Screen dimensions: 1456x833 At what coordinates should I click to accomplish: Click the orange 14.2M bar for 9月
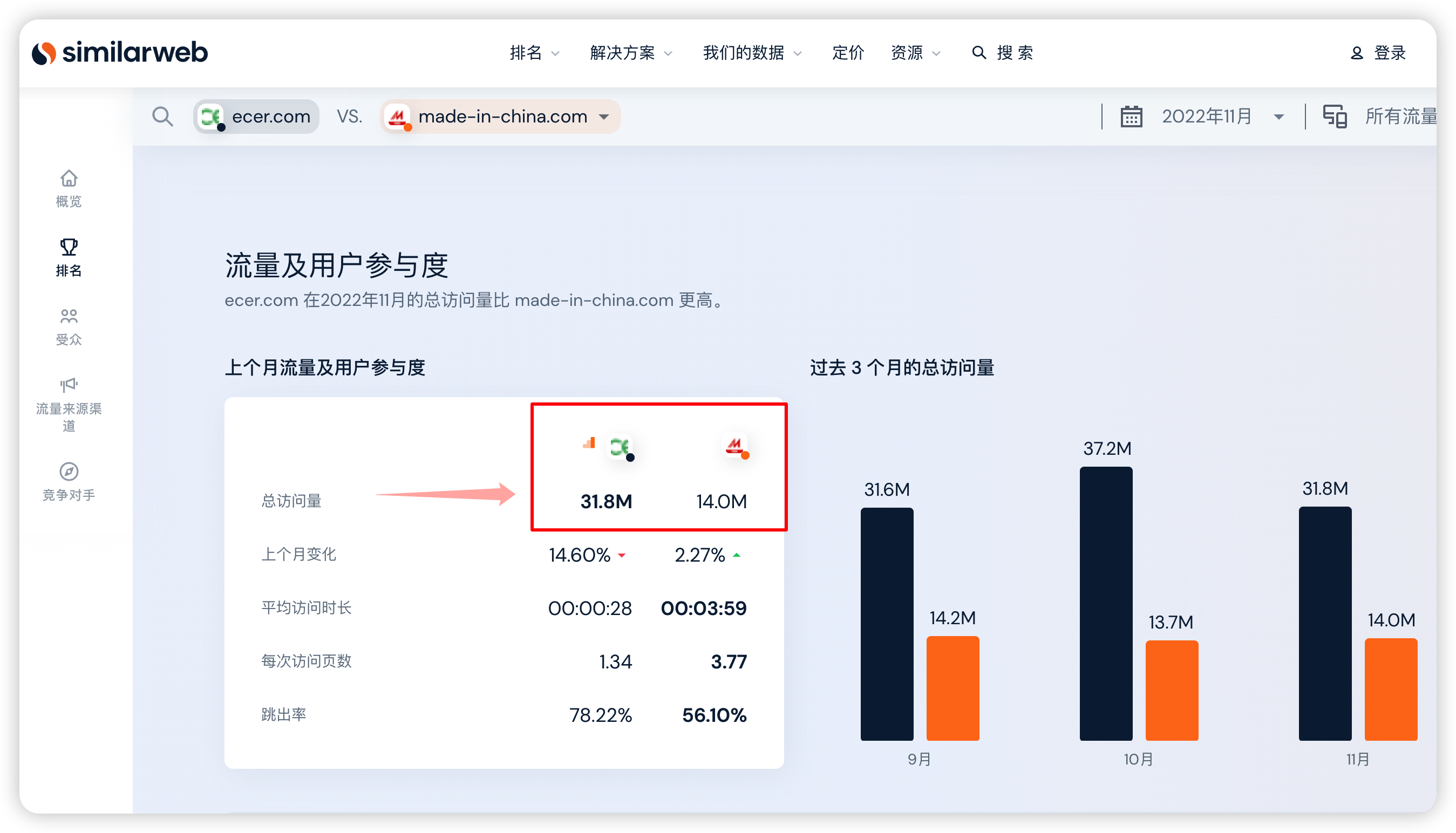pyautogui.click(x=952, y=688)
